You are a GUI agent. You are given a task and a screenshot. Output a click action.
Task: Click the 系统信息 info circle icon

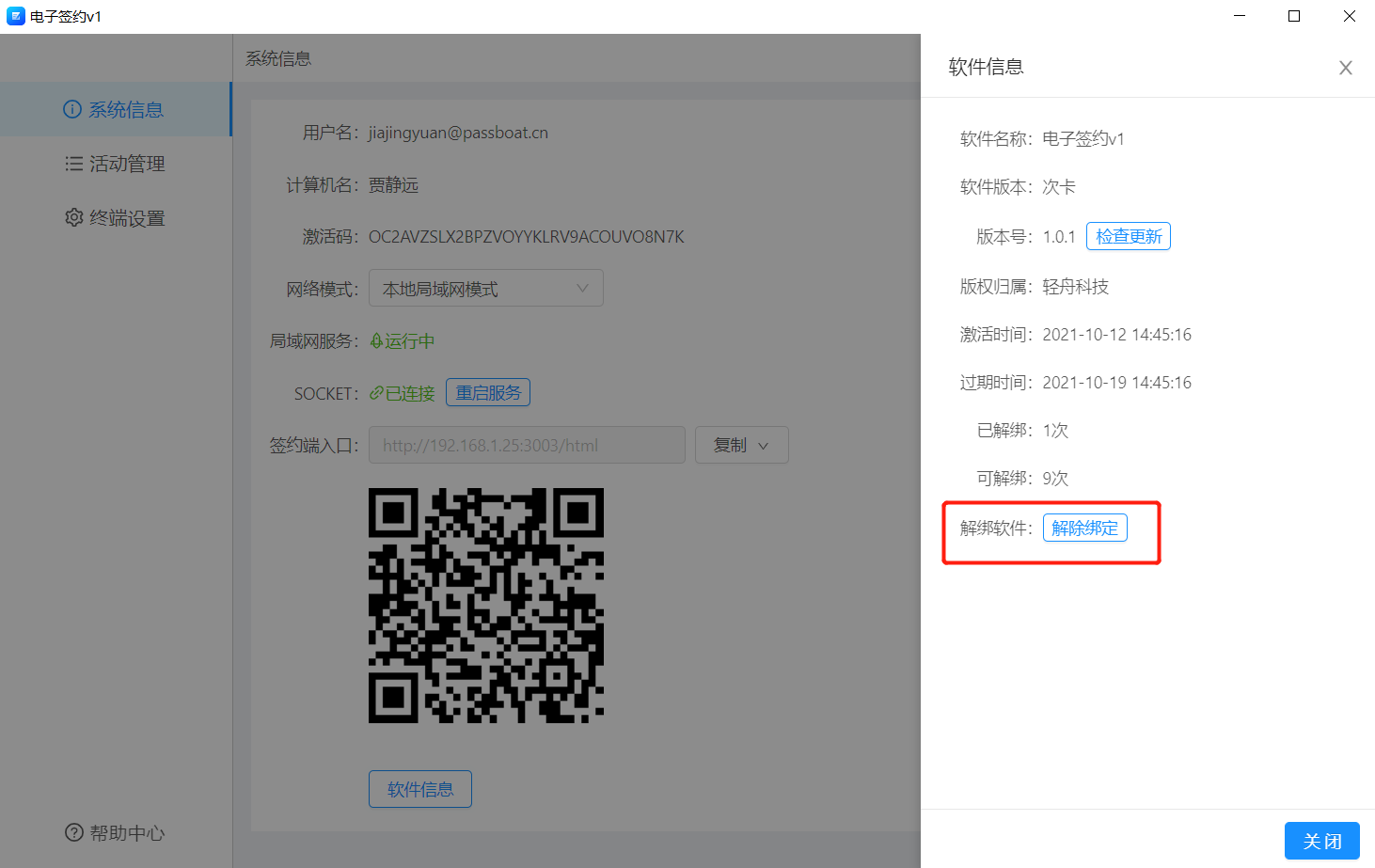tap(72, 109)
